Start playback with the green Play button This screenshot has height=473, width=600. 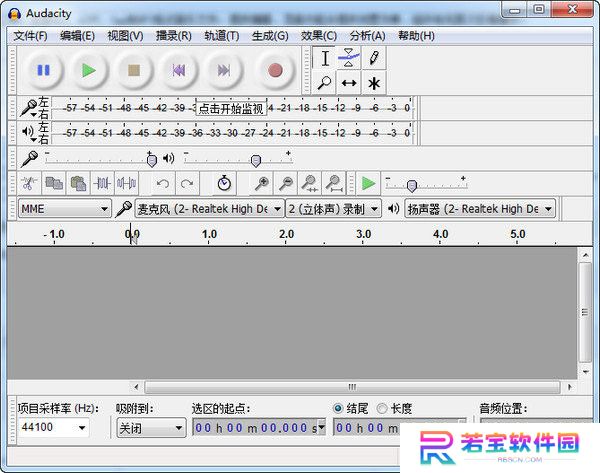pyautogui.click(x=89, y=70)
